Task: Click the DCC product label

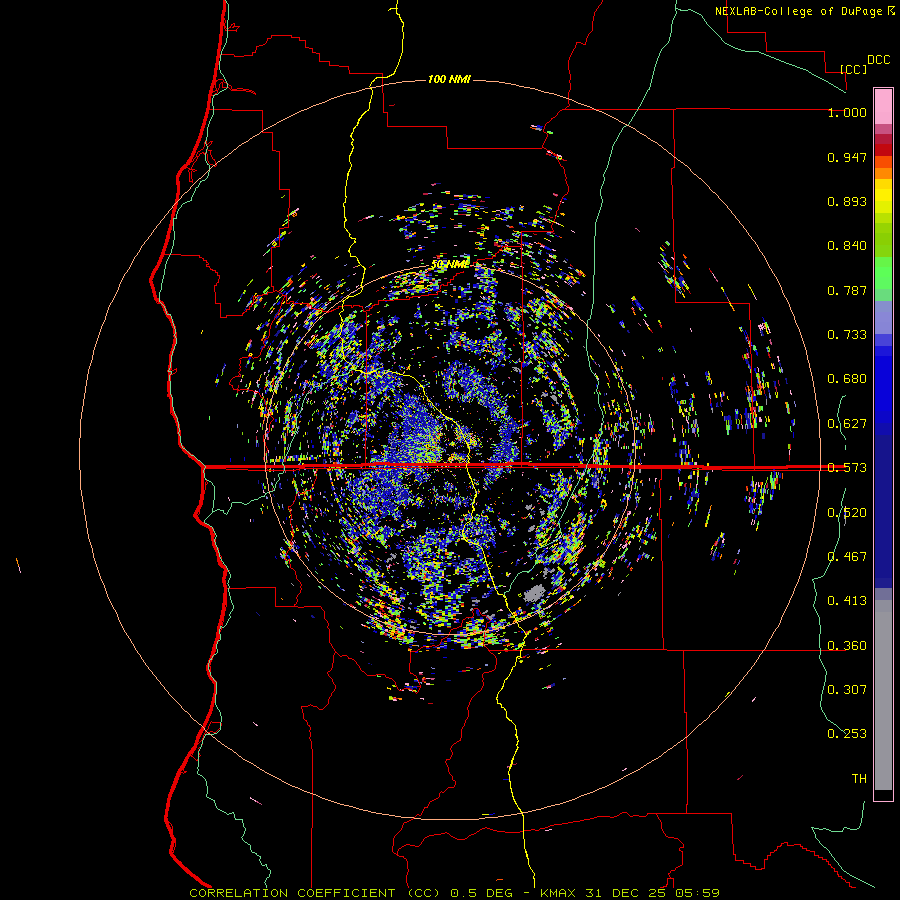Action: pos(878,60)
